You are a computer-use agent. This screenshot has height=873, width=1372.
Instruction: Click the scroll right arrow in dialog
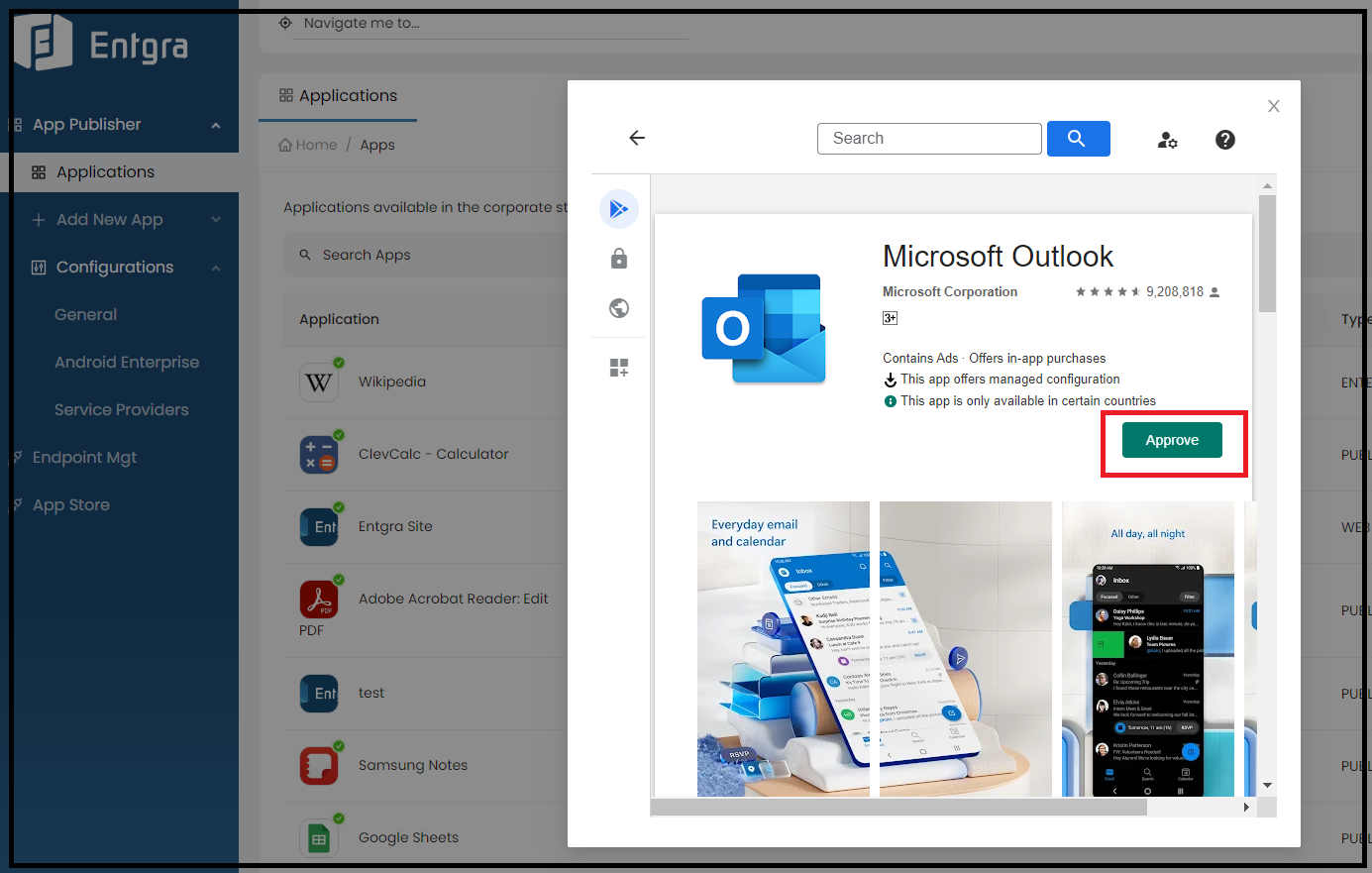(x=1246, y=808)
